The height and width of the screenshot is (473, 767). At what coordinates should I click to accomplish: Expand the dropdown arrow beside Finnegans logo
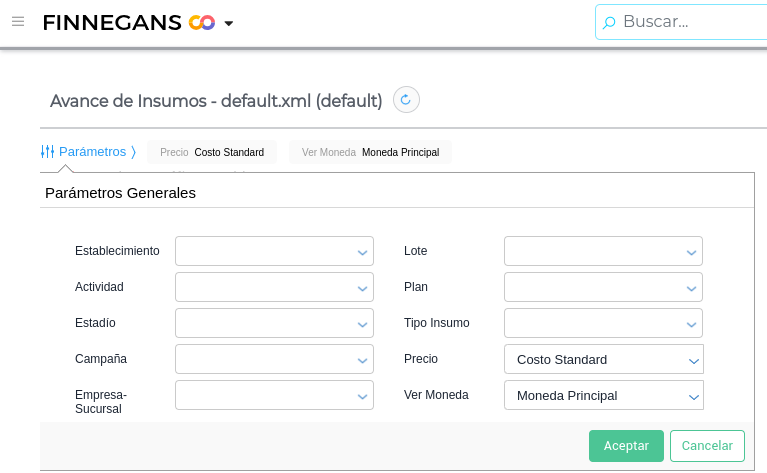[x=229, y=23]
